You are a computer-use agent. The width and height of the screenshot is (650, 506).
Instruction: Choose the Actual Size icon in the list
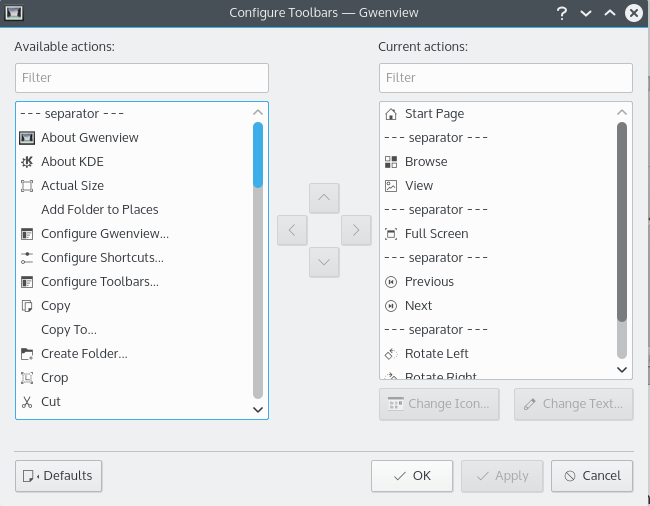pos(27,186)
